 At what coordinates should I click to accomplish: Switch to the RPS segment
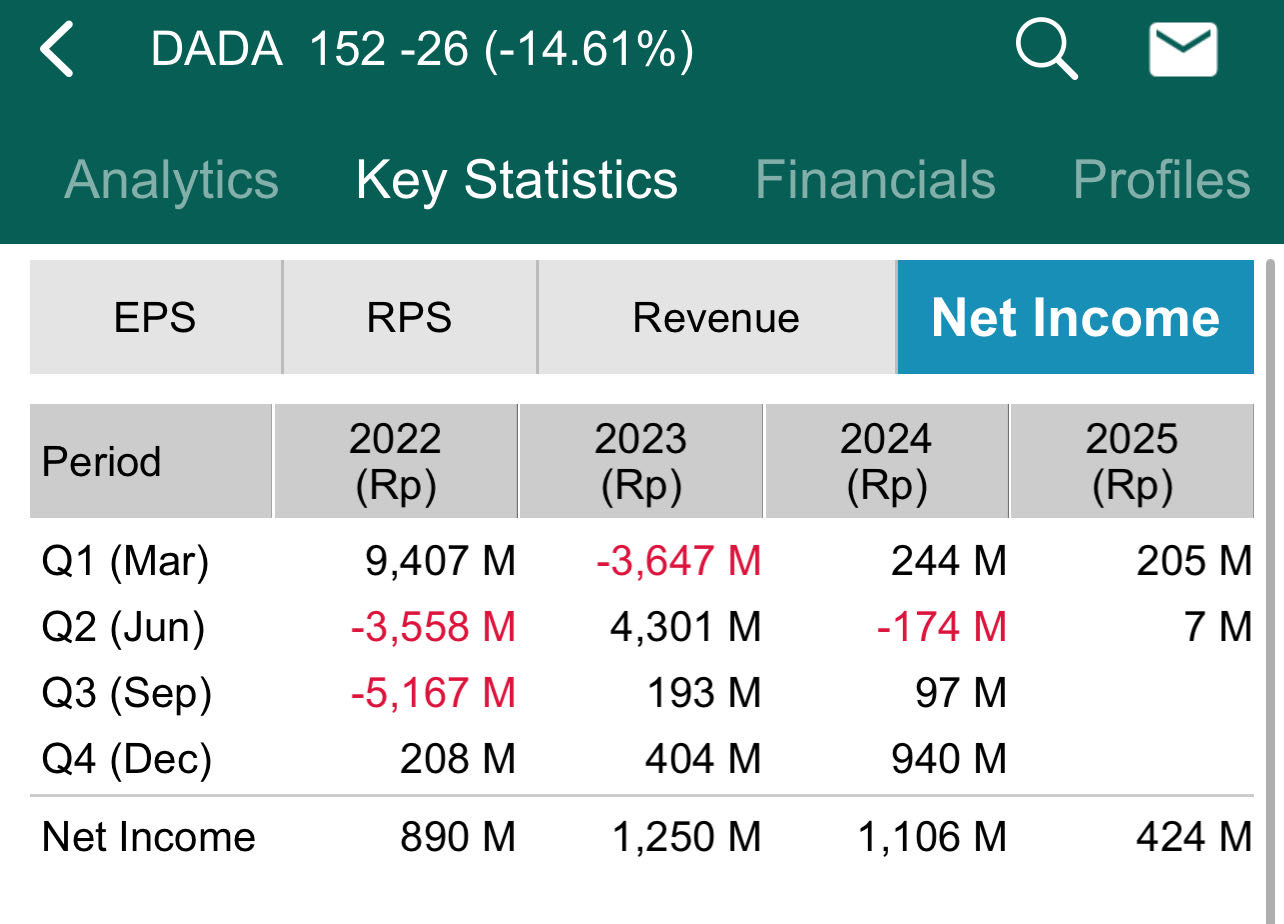409,318
